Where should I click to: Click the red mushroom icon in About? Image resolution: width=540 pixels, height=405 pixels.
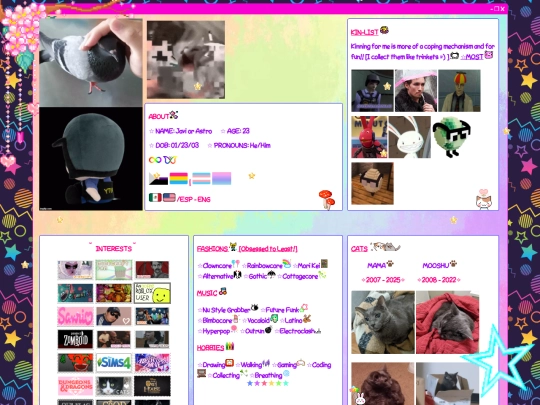click(327, 199)
